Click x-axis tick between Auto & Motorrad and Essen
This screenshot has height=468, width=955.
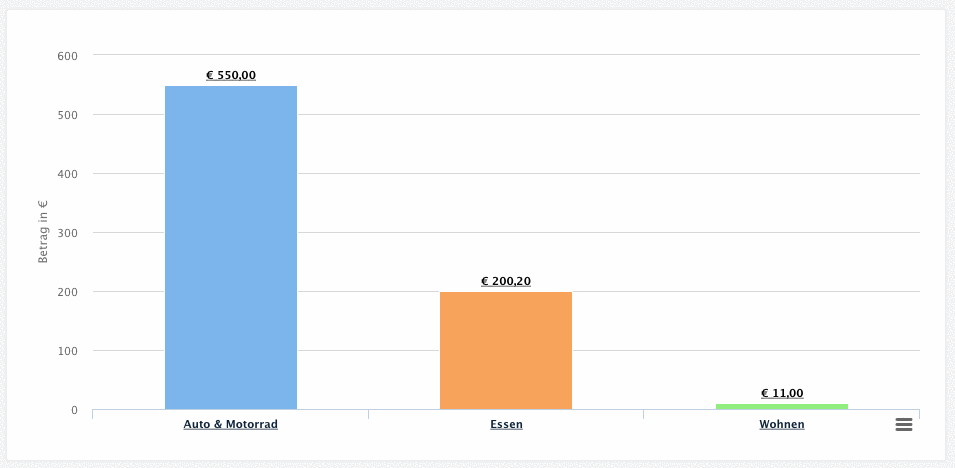368,414
